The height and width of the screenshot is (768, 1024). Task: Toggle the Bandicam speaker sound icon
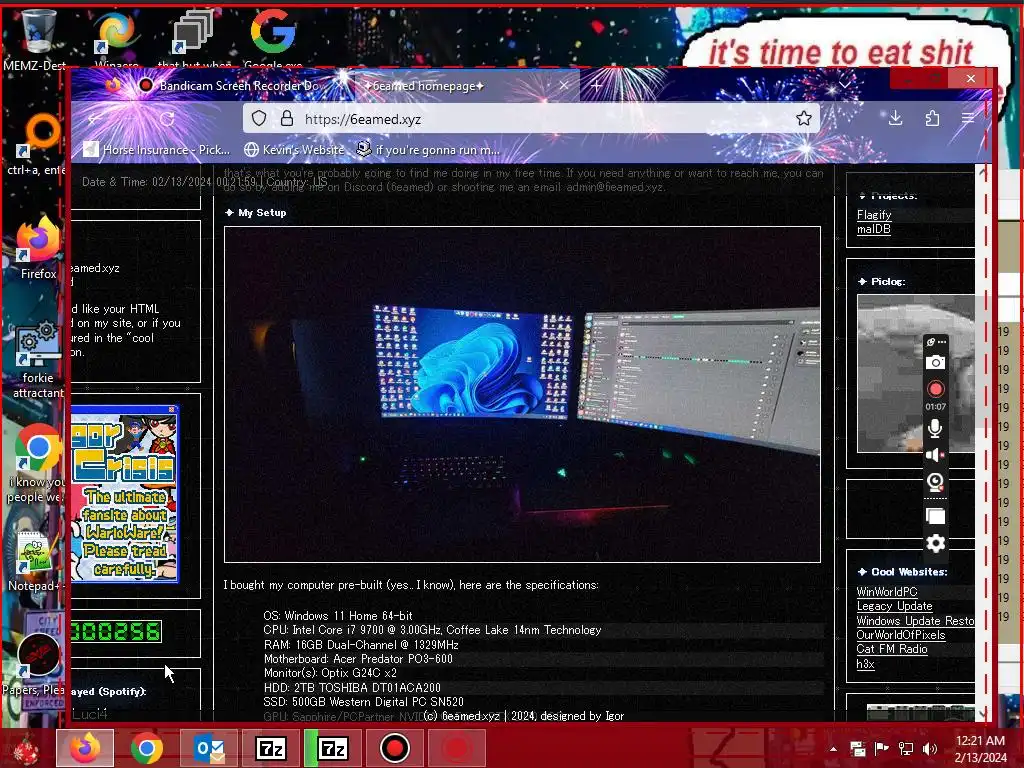[x=935, y=455]
